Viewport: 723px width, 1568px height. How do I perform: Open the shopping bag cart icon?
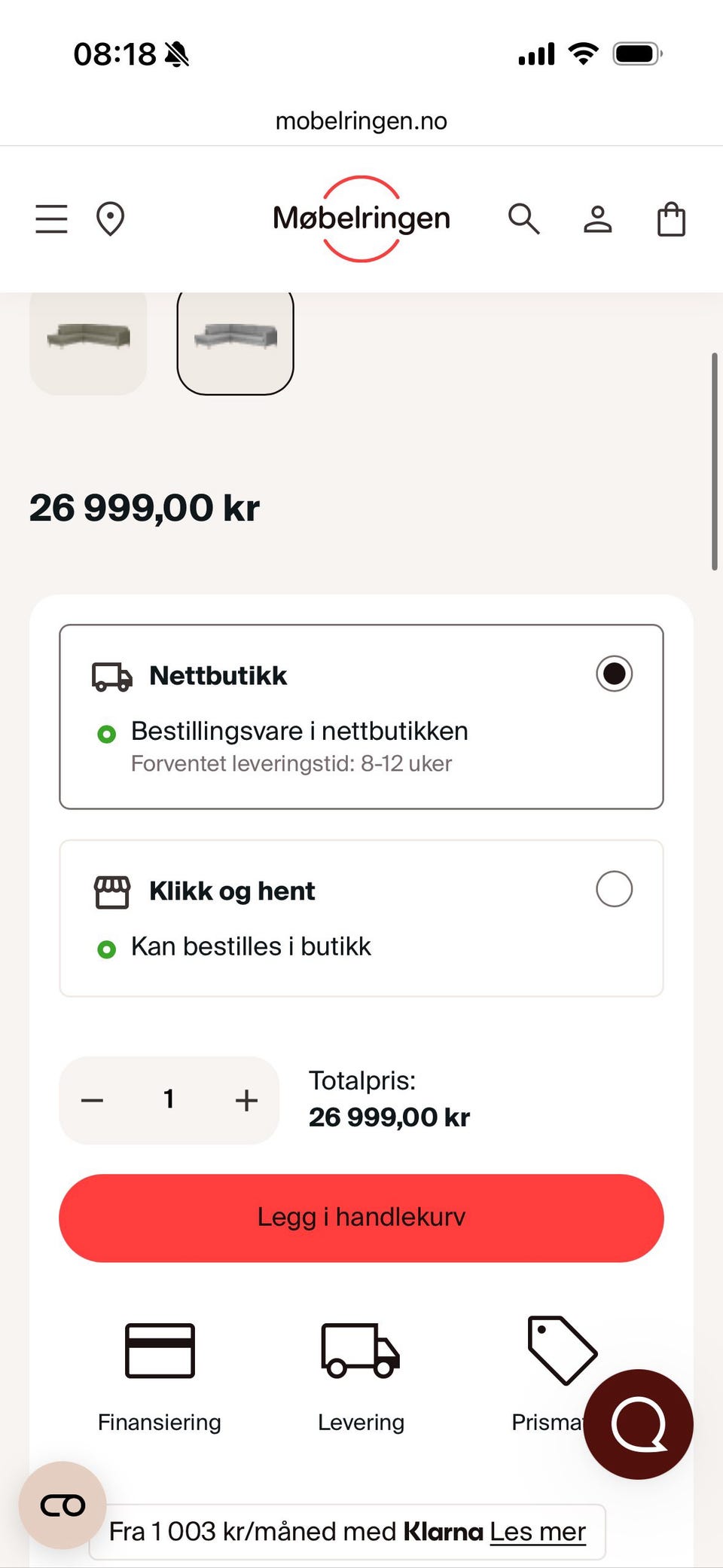pos(671,219)
